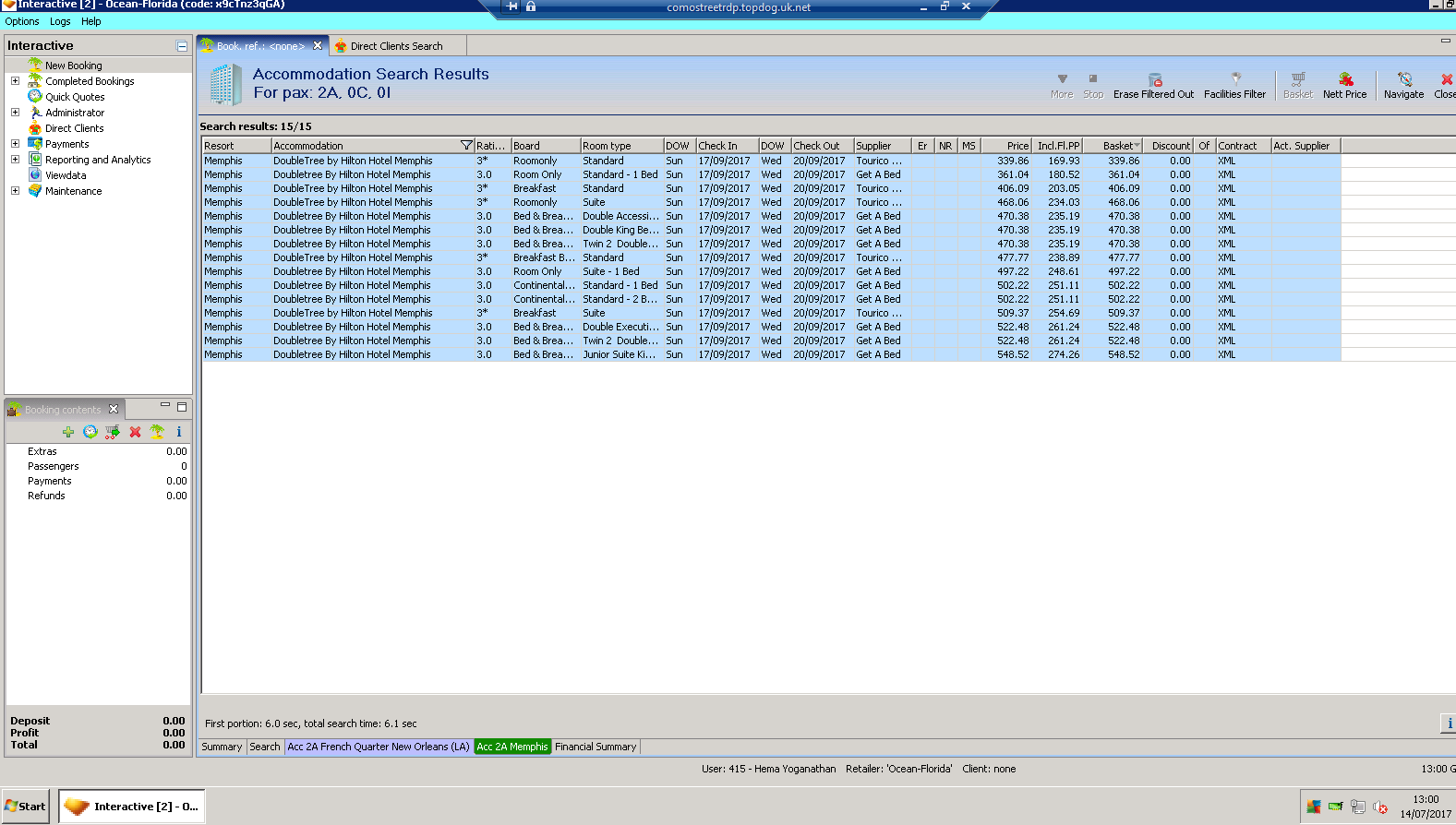The height and width of the screenshot is (825, 1456).
Task: Select the Junior Suite King 548.52 row
Action: (x=772, y=354)
